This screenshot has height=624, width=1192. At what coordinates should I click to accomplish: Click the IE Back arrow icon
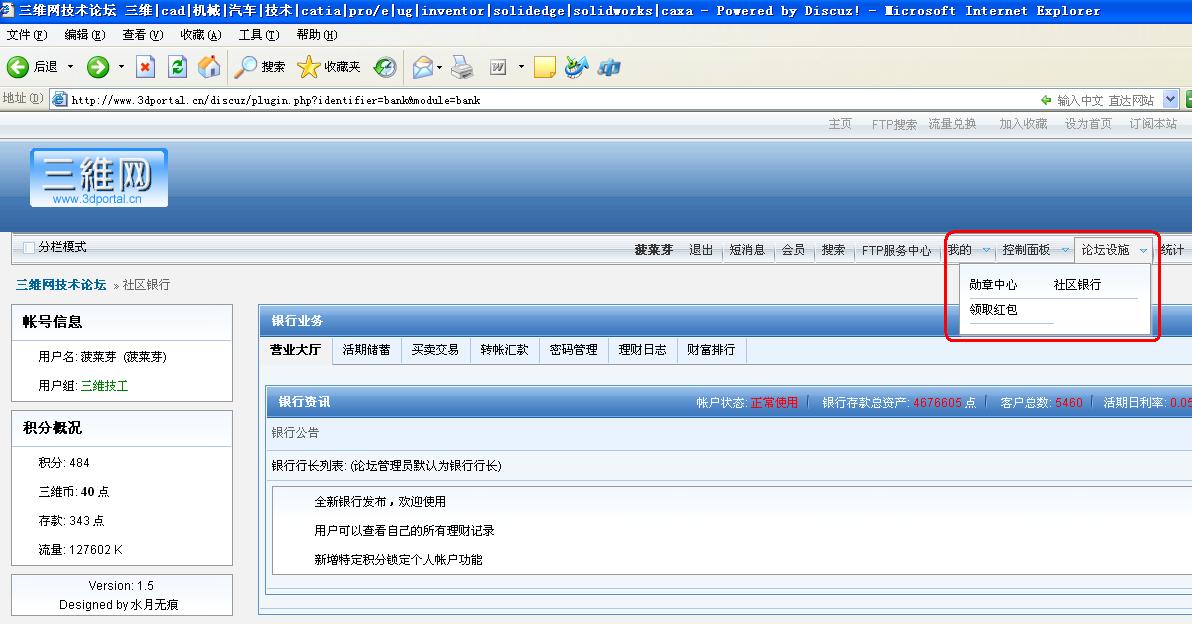coord(17,67)
